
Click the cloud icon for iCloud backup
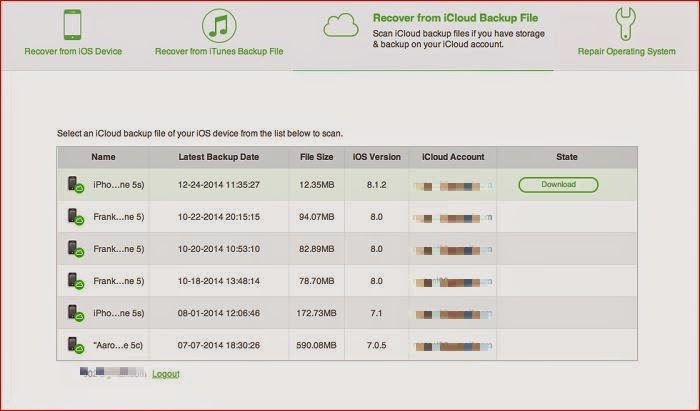pos(341,25)
